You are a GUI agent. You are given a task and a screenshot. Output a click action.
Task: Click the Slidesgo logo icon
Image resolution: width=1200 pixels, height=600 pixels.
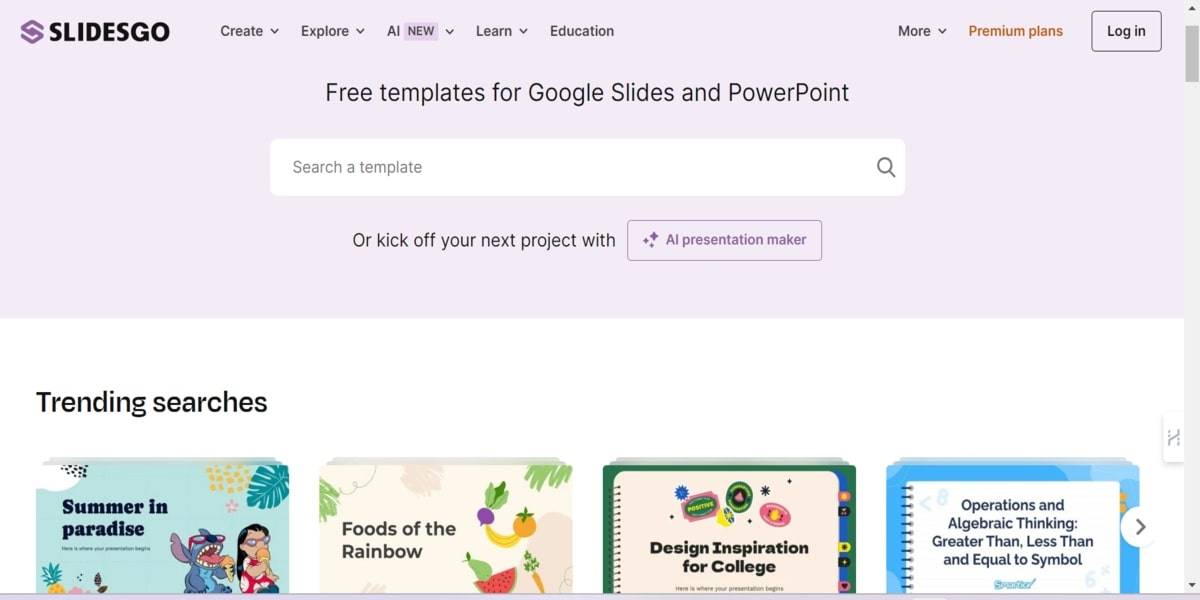point(32,32)
